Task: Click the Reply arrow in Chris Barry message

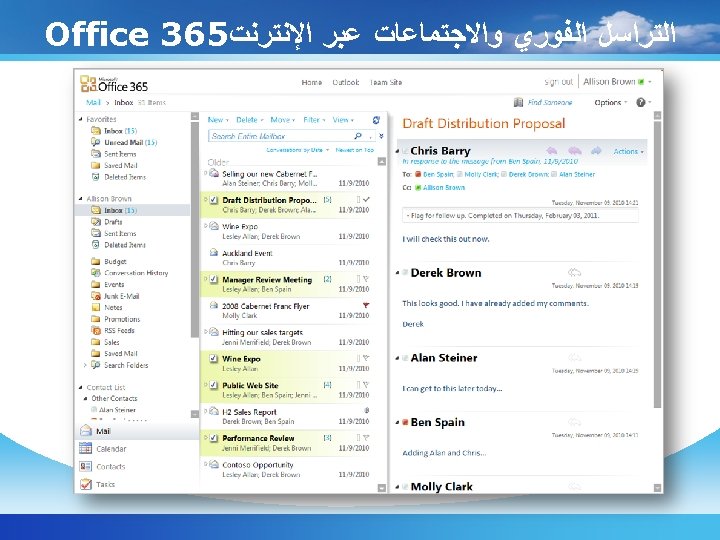Action: (x=551, y=151)
